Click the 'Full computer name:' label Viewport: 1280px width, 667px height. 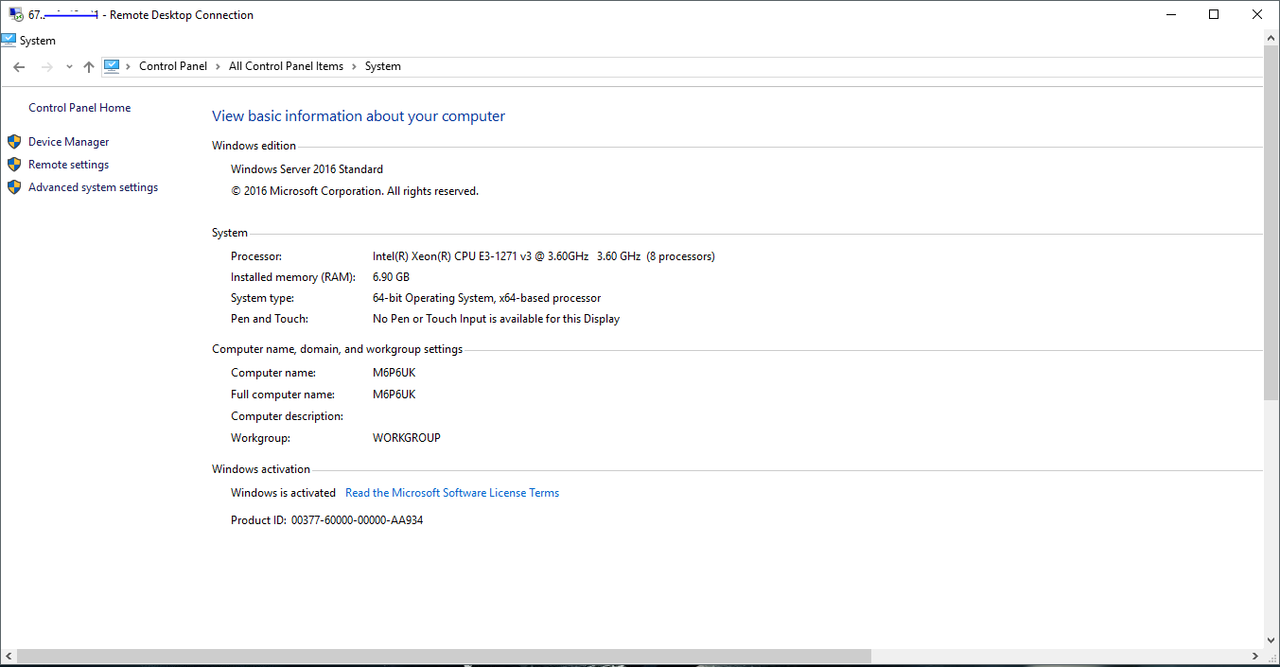[283, 395]
